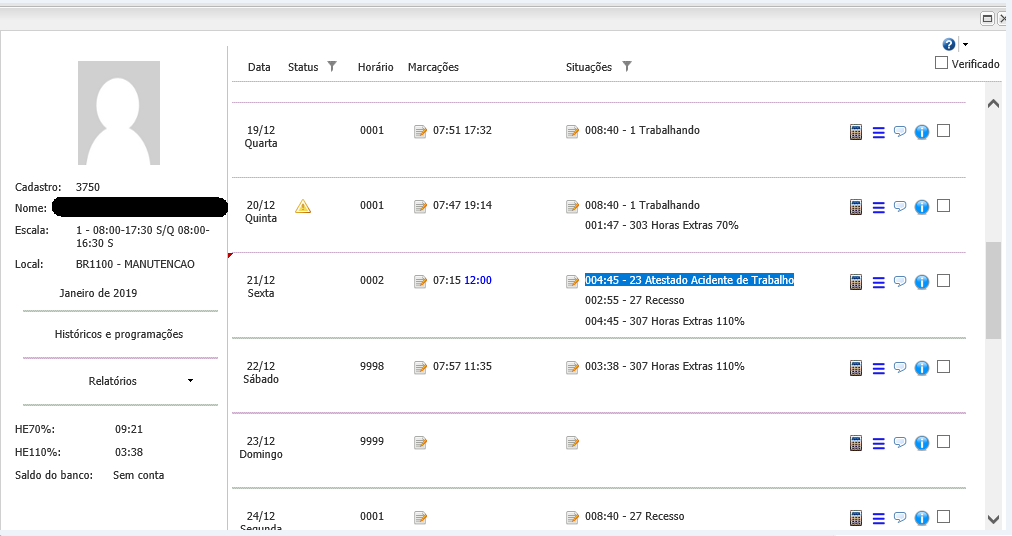Click 001:47 - 303 Horas Extras 70%
The height and width of the screenshot is (536, 1012).
[x=662, y=225]
